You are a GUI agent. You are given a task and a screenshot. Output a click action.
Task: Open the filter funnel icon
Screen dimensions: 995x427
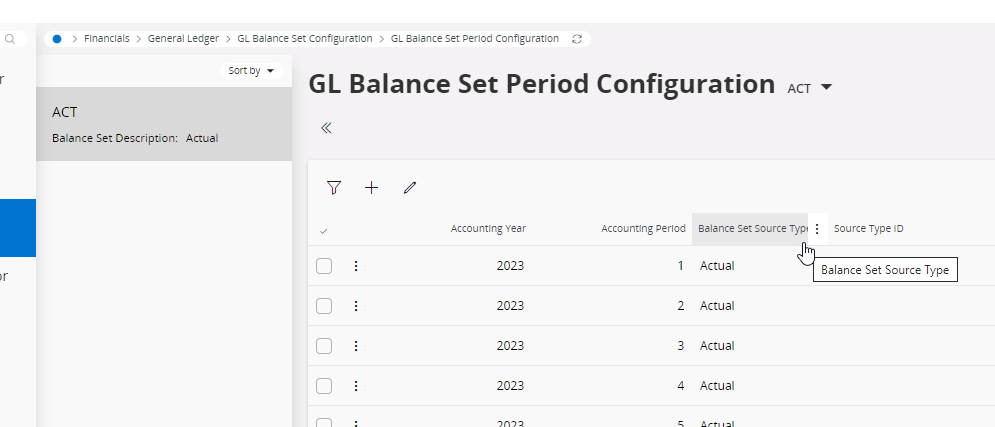pyautogui.click(x=334, y=187)
